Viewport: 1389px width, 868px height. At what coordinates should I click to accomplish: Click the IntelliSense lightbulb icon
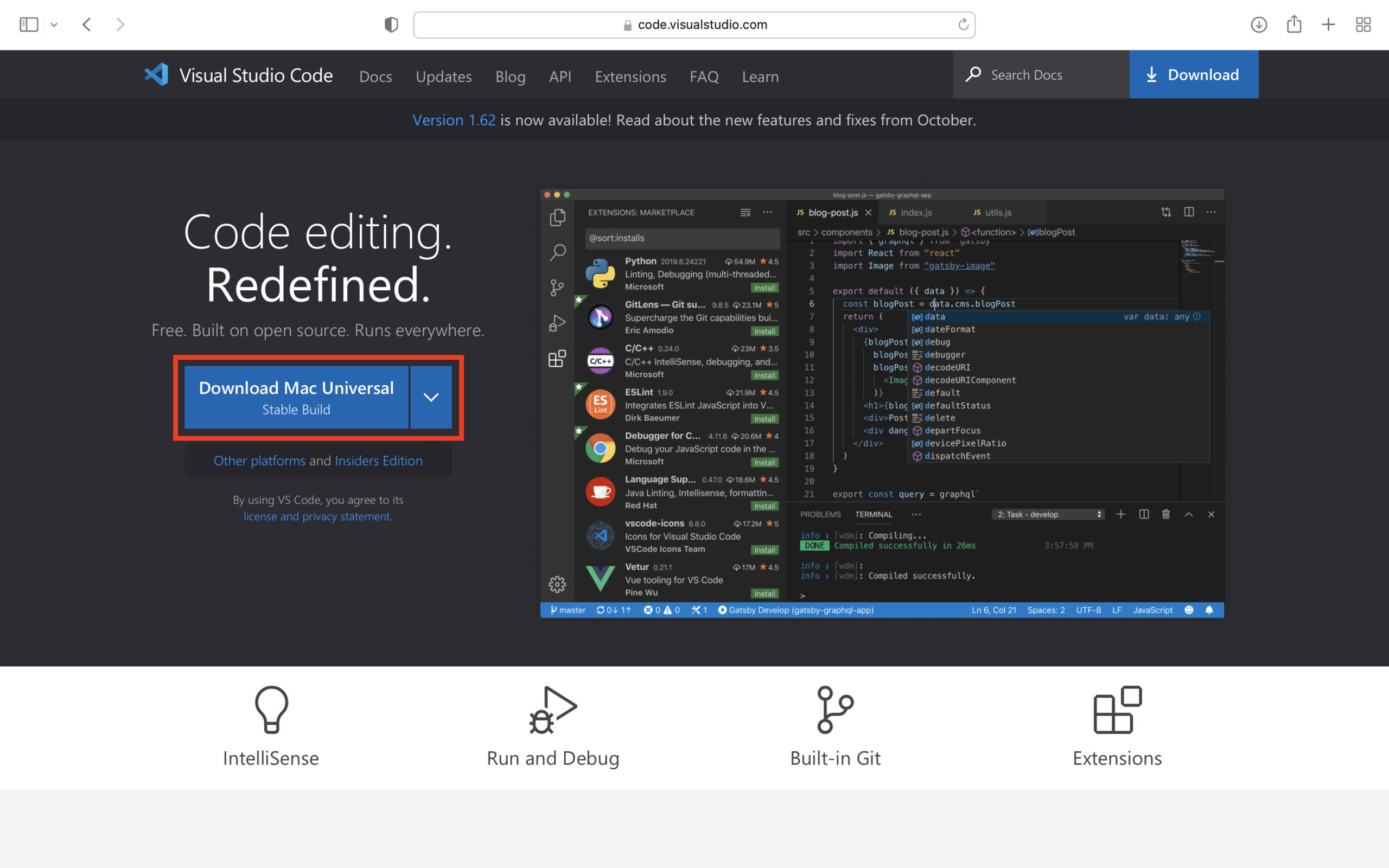point(271,710)
